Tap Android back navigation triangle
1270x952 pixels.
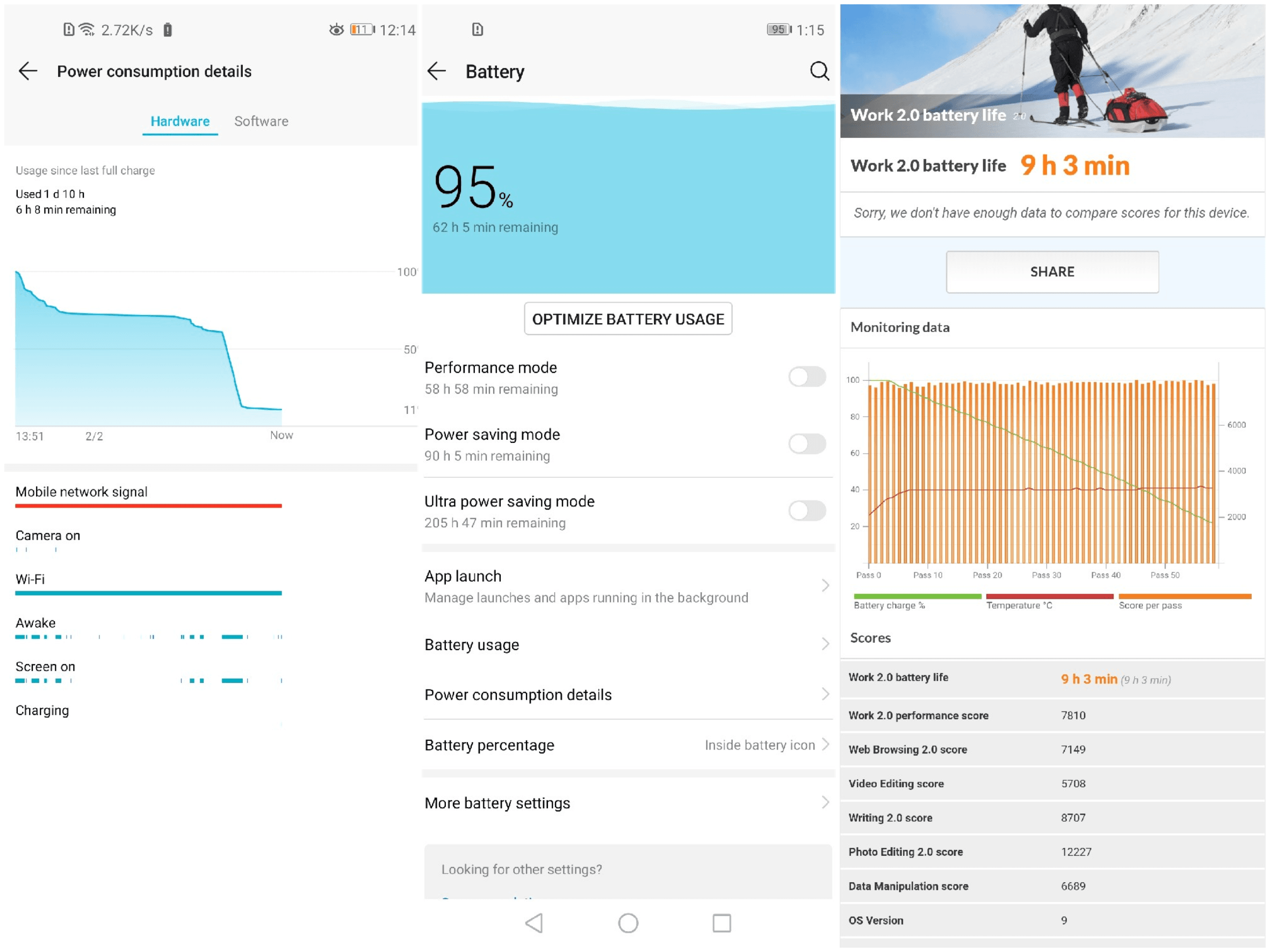[535, 924]
